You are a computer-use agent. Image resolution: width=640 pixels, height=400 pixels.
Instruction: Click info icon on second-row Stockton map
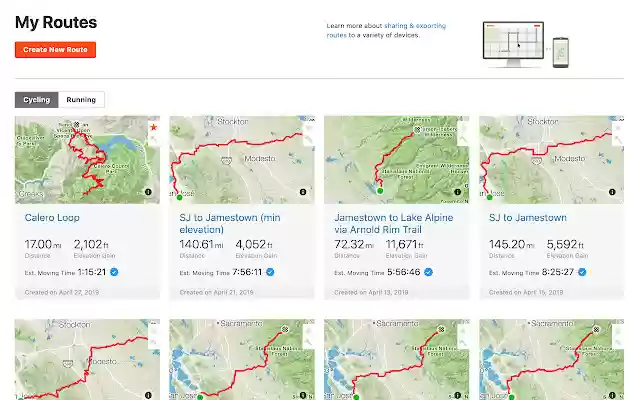pos(148,394)
